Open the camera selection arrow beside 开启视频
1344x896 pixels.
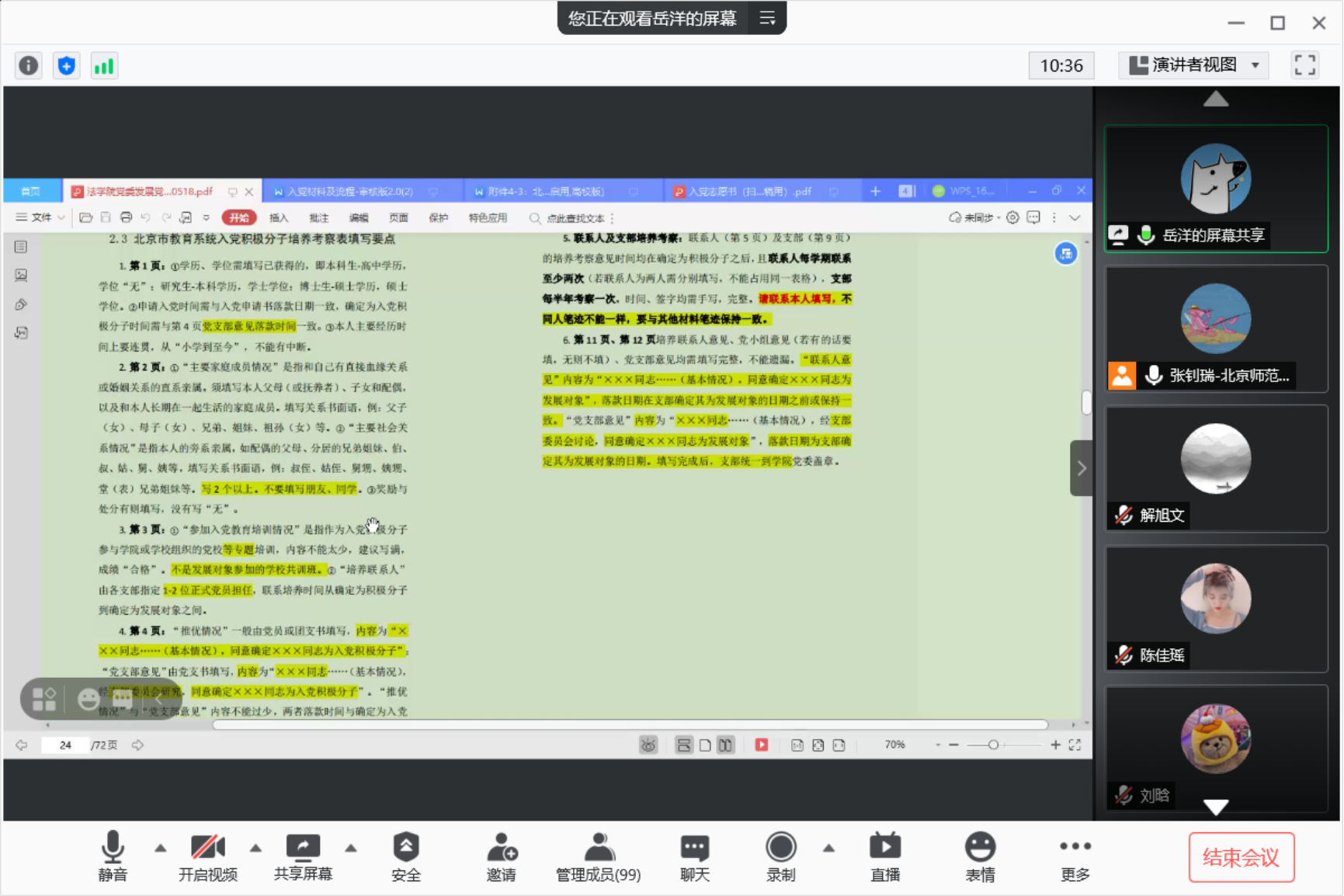[255, 849]
